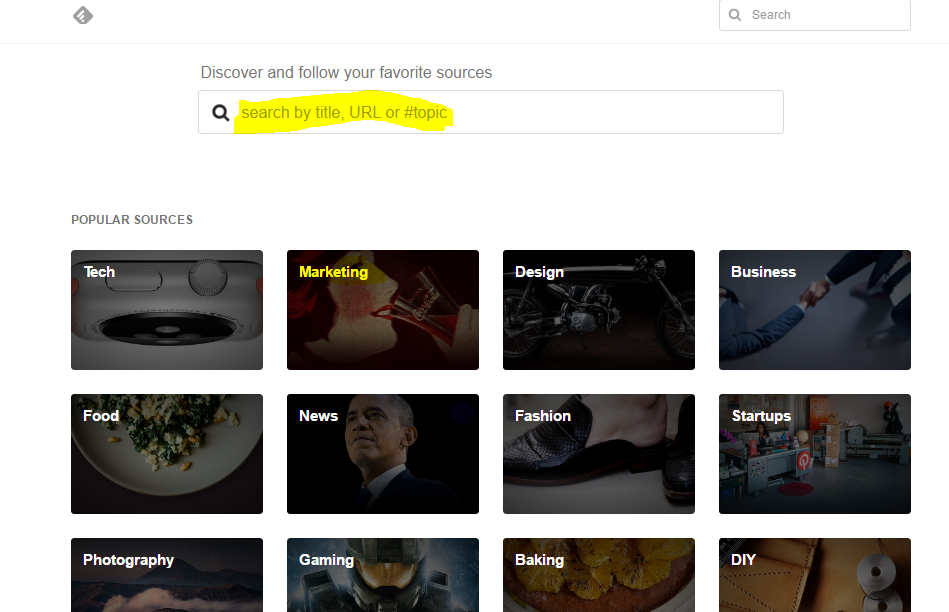Open the Fashion sources card
The image size is (949, 612).
pyautogui.click(x=599, y=454)
